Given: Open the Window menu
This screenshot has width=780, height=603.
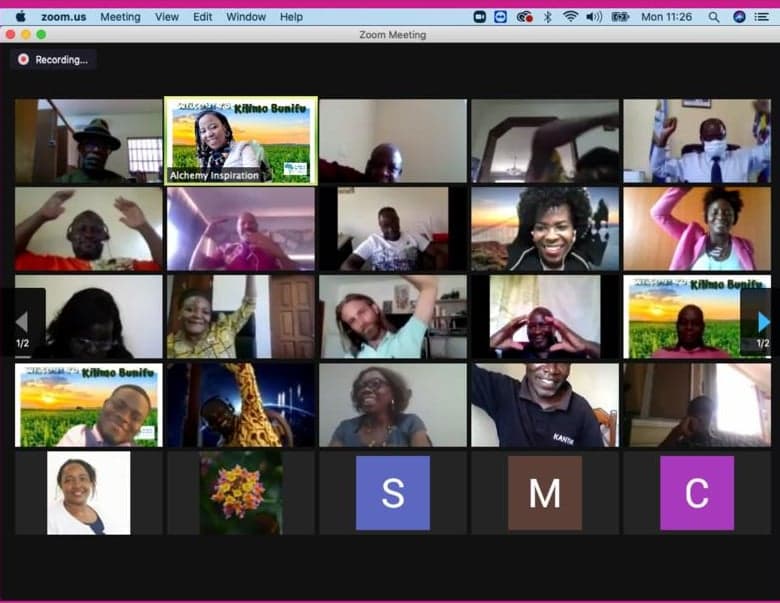Looking at the screenshot, I should [246, 17].
